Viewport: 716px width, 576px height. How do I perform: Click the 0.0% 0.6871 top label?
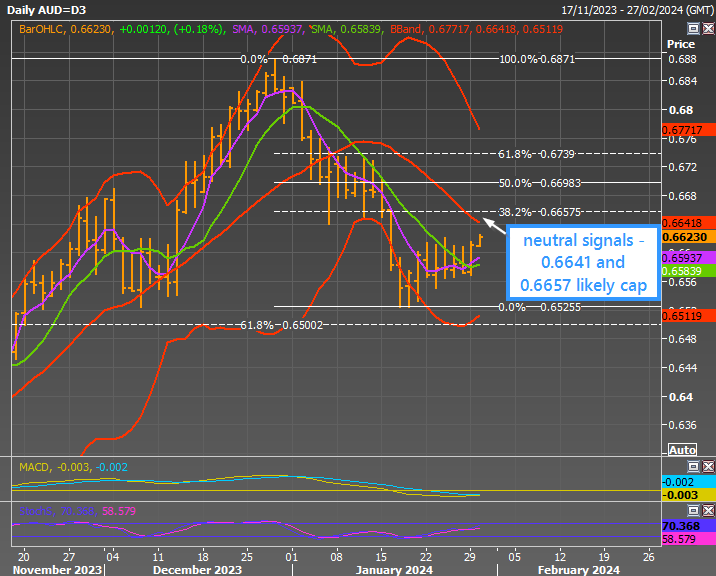pyautogui.click(x=279, y=59)
